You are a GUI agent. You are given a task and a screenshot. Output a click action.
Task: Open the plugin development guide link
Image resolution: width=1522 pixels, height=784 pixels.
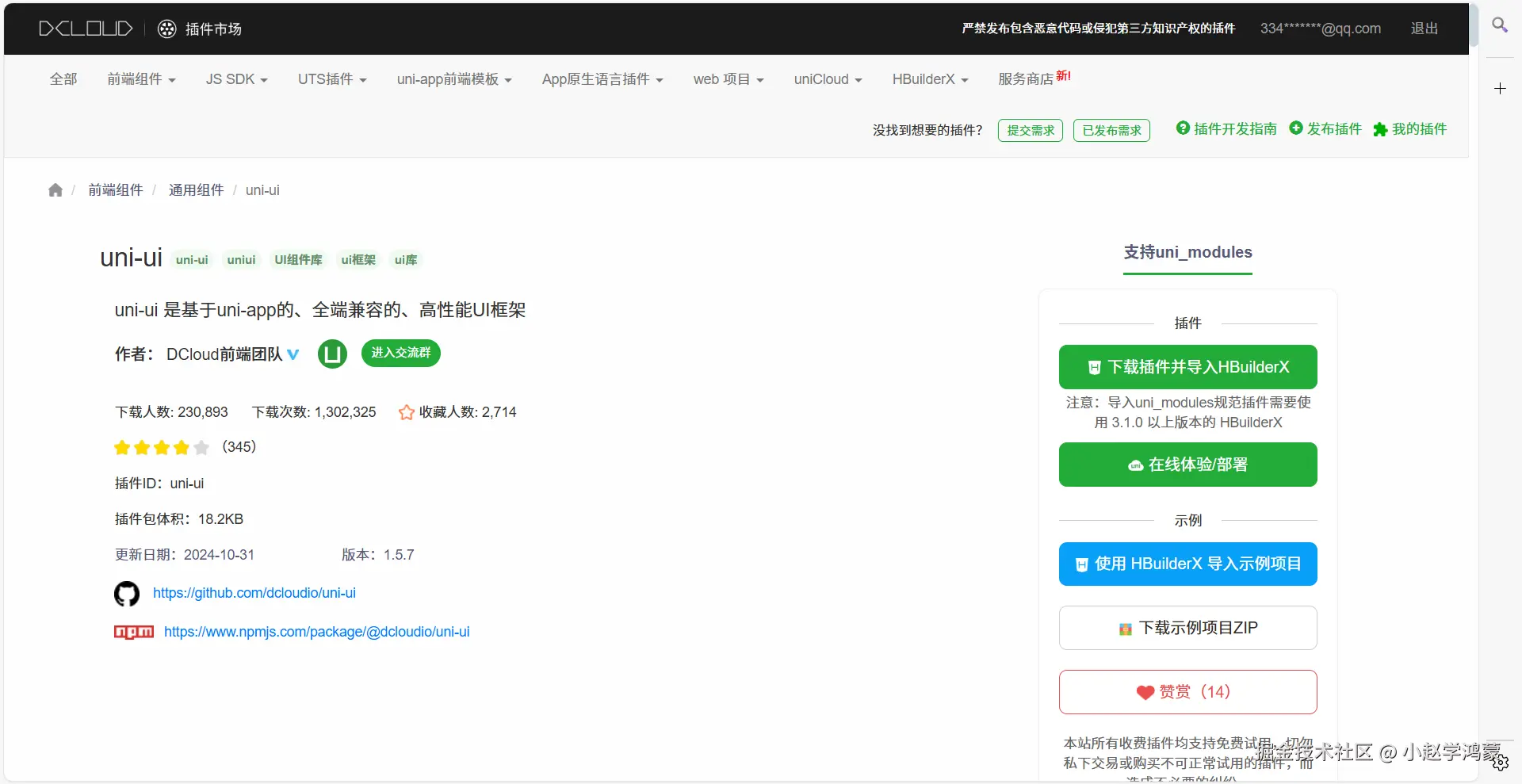pos(1226,128)
